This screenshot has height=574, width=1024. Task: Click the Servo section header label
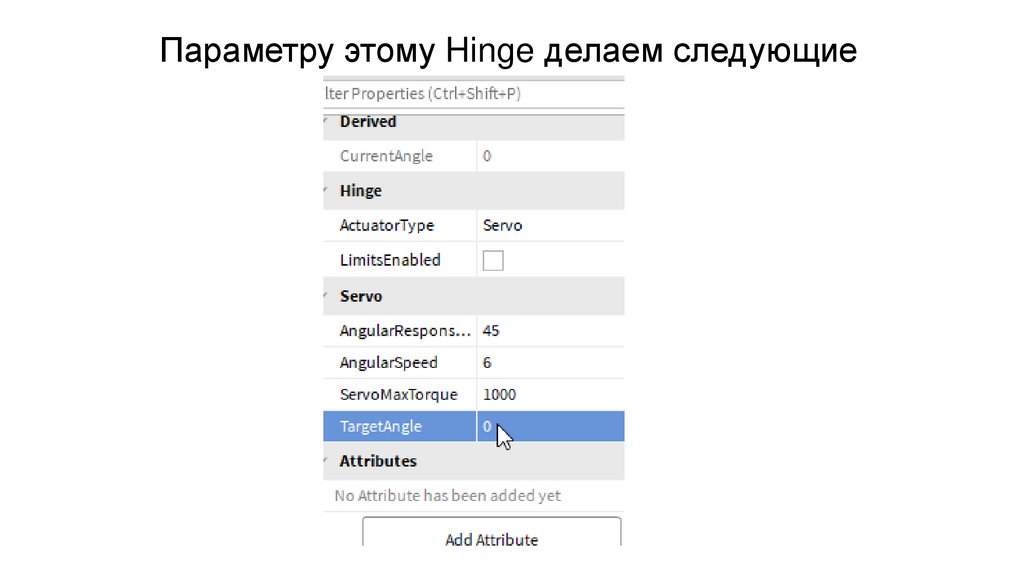pos(361,296)
